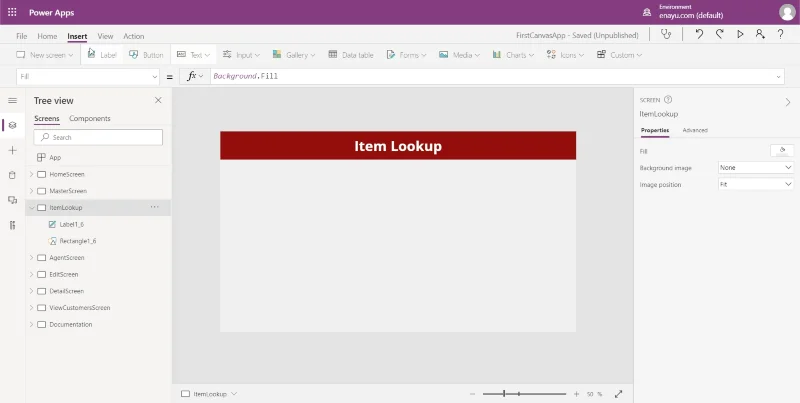Image resolution: width=800 pixels, height=403 pixels.
Task: Open the File menu
Action: [x=21, y=36]
